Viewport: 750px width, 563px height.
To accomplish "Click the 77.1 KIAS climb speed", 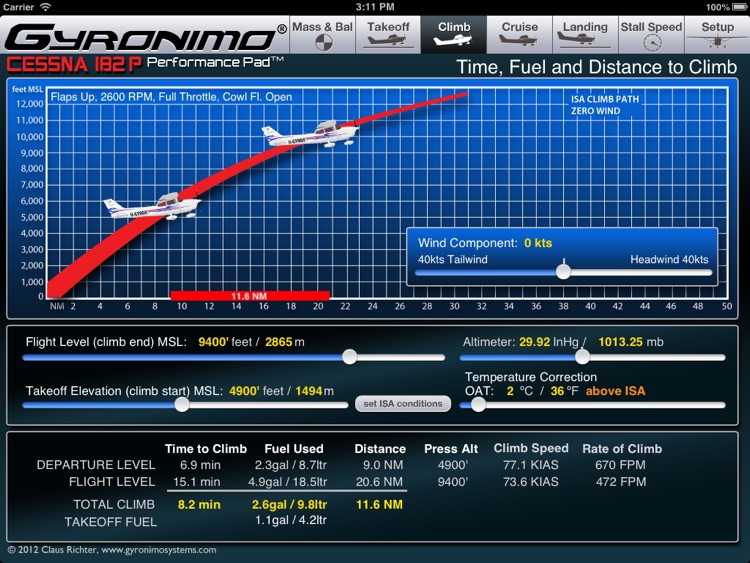I will (530, 465).
